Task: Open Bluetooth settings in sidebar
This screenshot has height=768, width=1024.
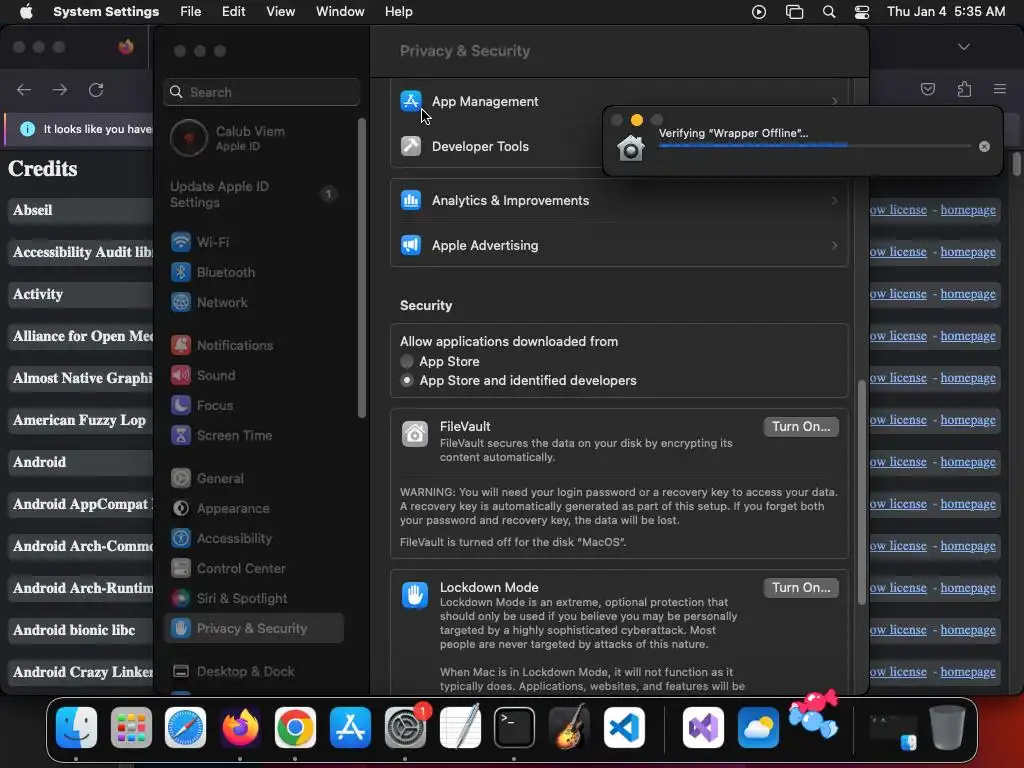Action: (x=255, y=272)
